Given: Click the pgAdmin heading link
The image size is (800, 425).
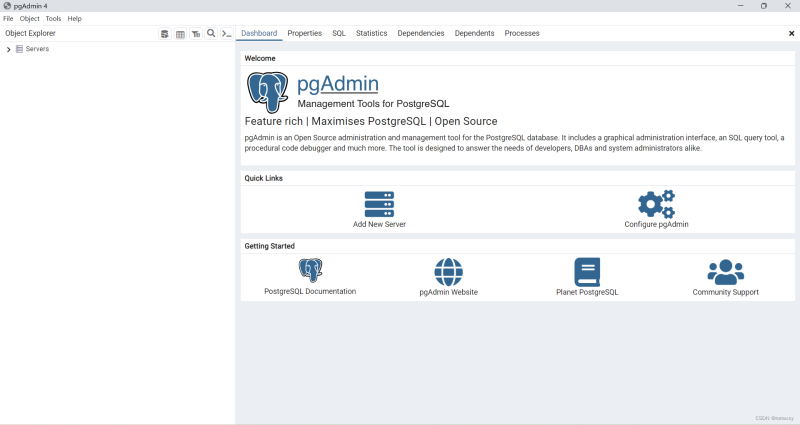Looking at the screenshot, I should coord(338,84).
